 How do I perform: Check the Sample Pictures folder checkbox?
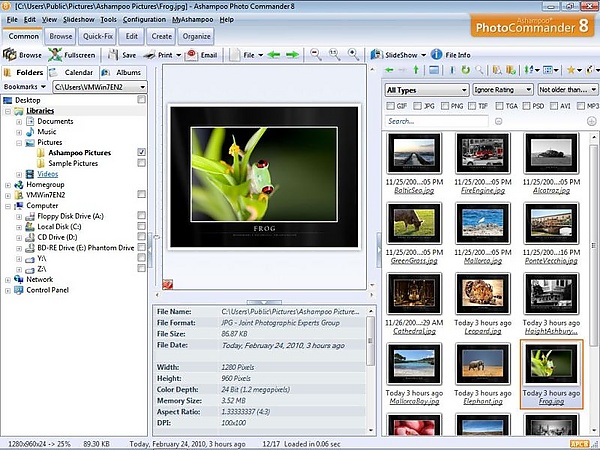click(142, 163)
